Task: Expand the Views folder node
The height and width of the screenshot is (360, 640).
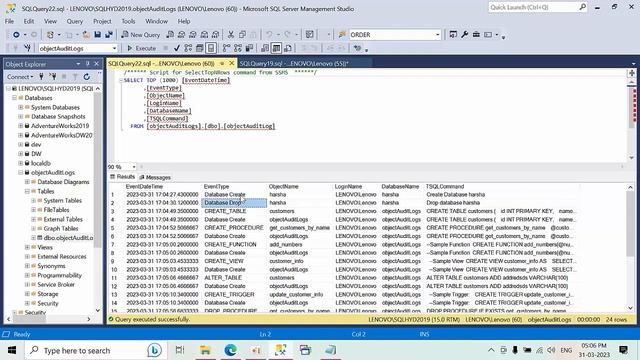Action: pyautogui.click(x=27, y=247)
